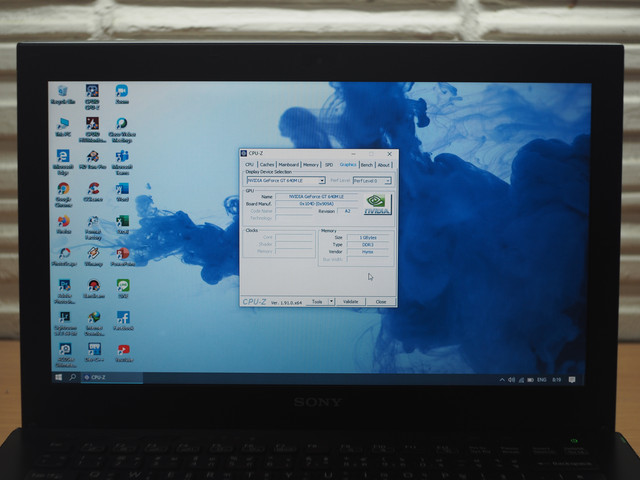Open the Internet Download Manager shortcut
Screen dimensions: 640x480
point(94,324)
